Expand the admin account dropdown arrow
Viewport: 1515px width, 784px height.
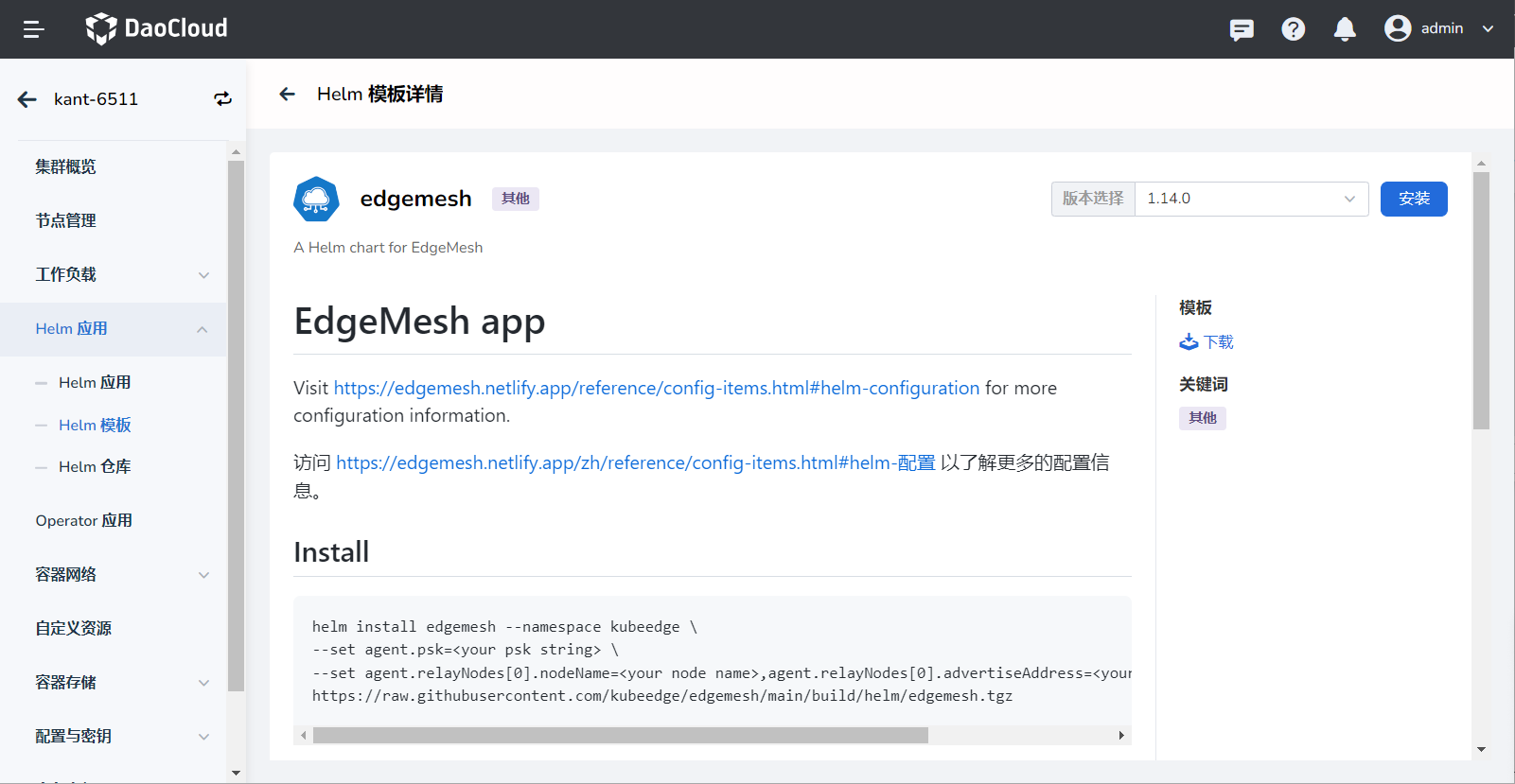coord(1488,28)
